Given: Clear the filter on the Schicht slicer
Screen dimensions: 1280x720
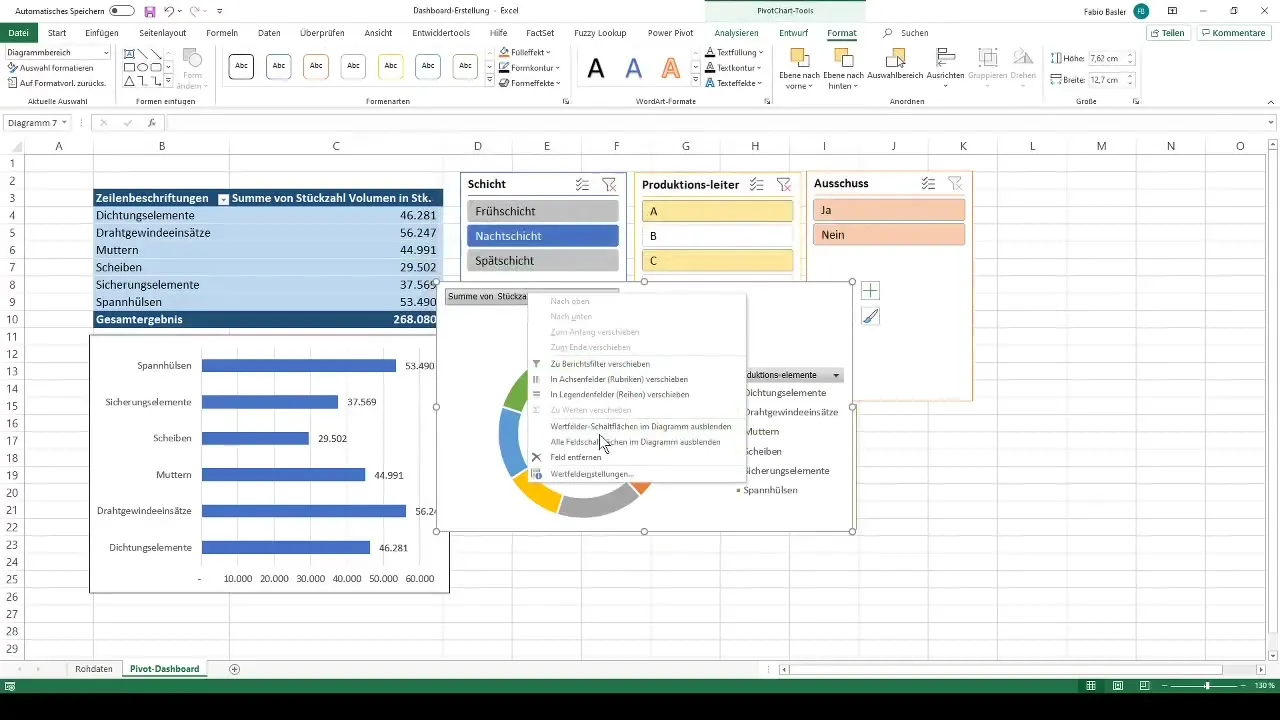Looking at the screenshot, I should (609, 184).
